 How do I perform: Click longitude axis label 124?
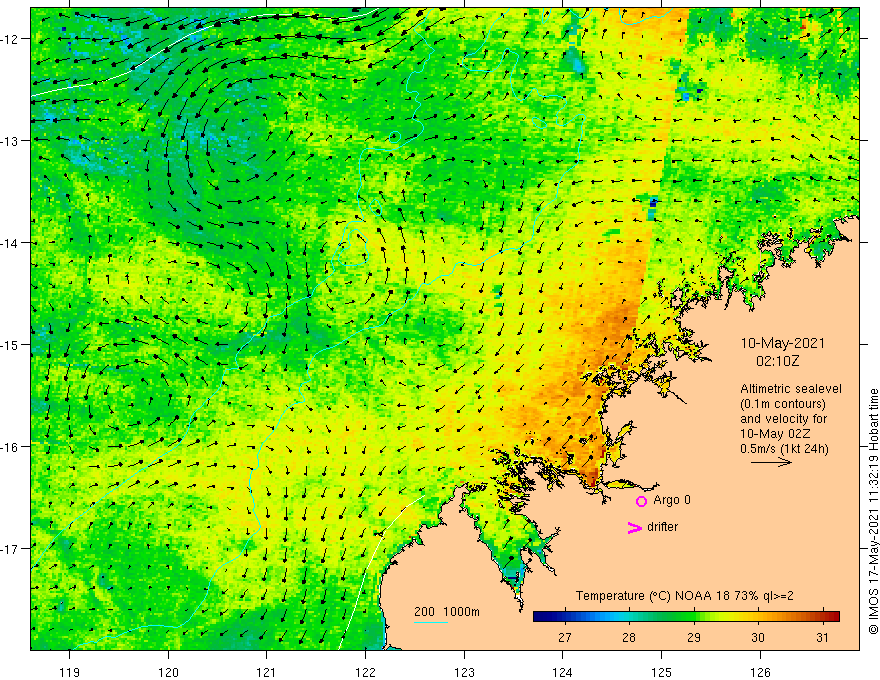[563, 672]
